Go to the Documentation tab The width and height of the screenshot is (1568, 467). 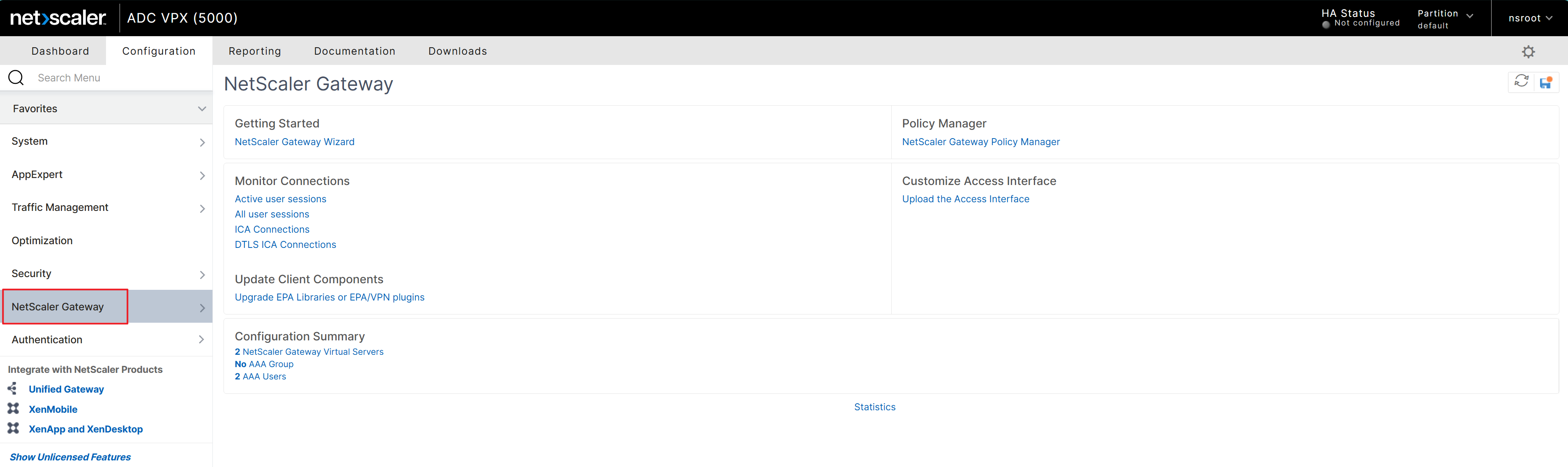coord(355,51)
